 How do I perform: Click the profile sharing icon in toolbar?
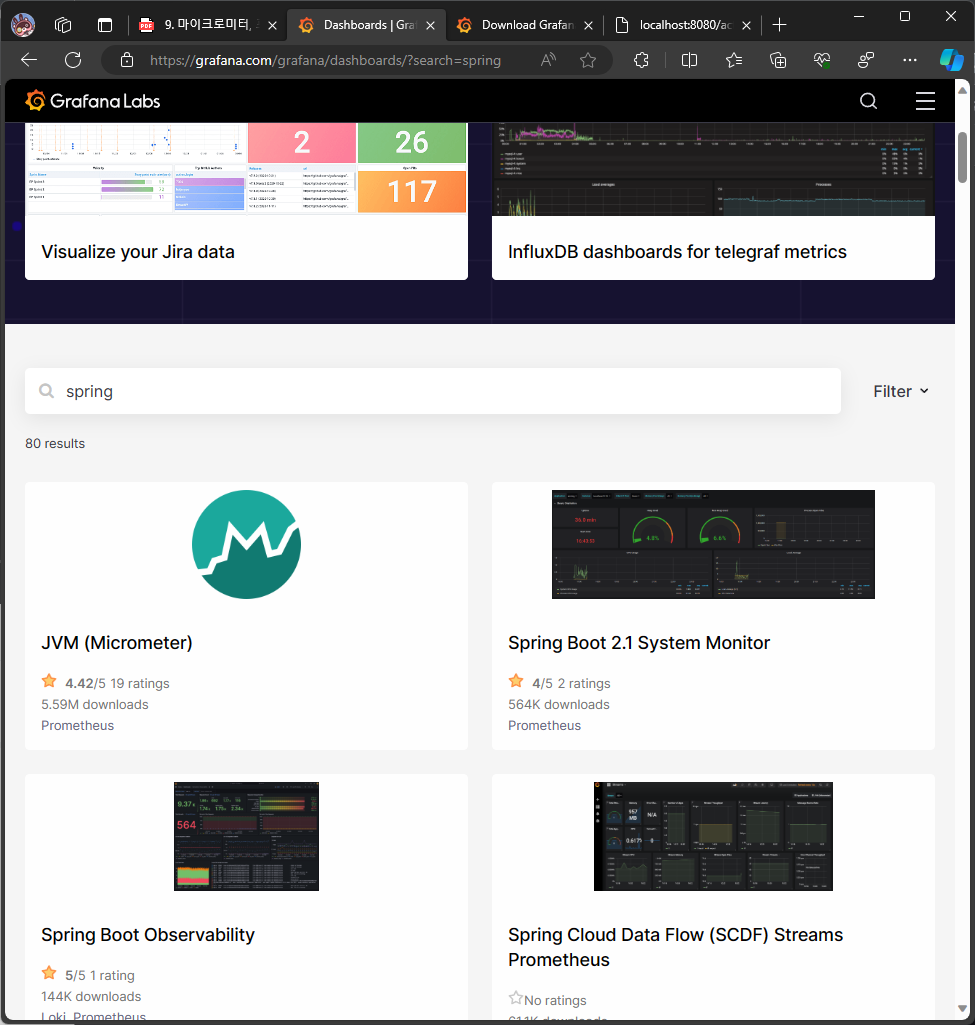pos(866,60)
